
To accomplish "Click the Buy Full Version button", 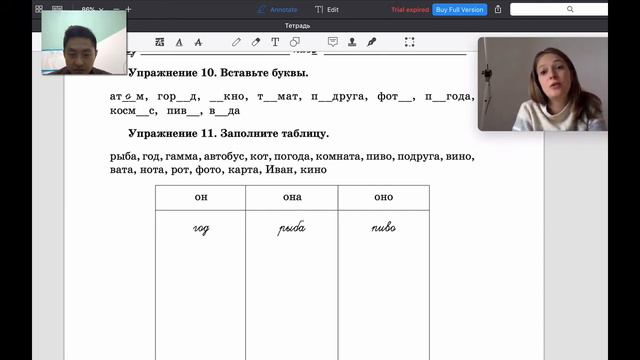I will 460,9.
